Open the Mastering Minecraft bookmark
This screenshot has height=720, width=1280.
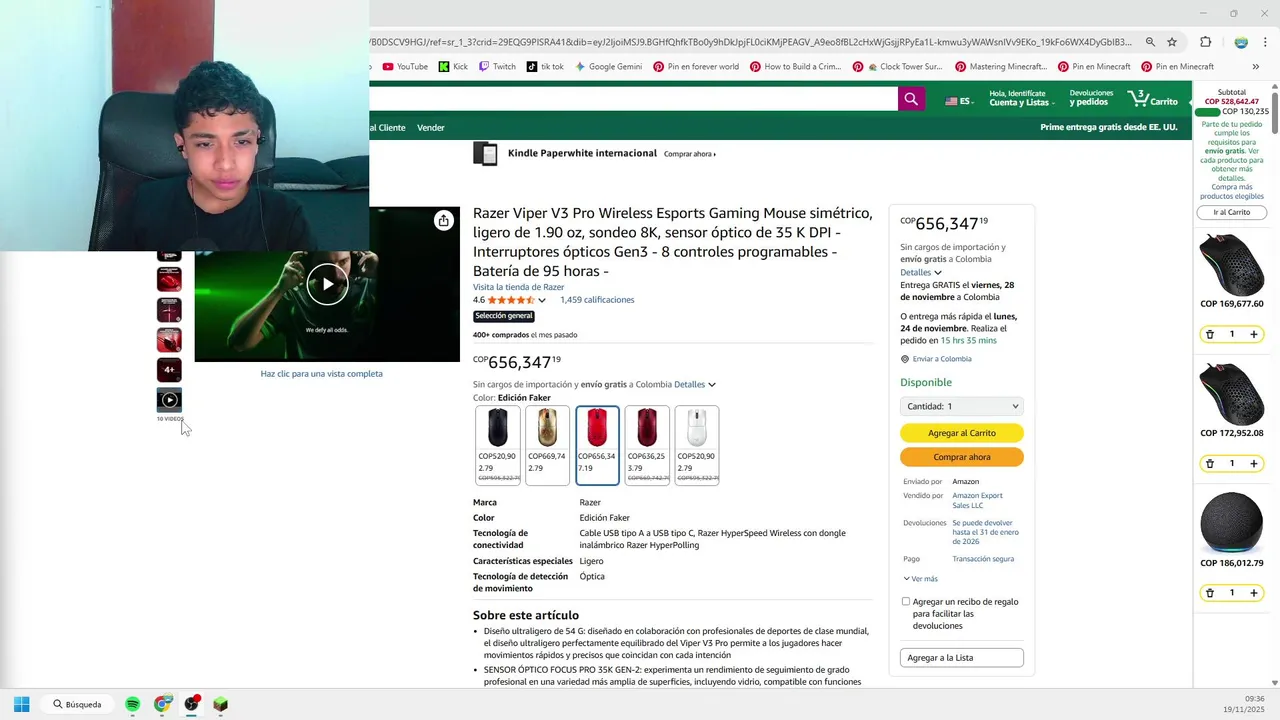[x=1001, y=67]
